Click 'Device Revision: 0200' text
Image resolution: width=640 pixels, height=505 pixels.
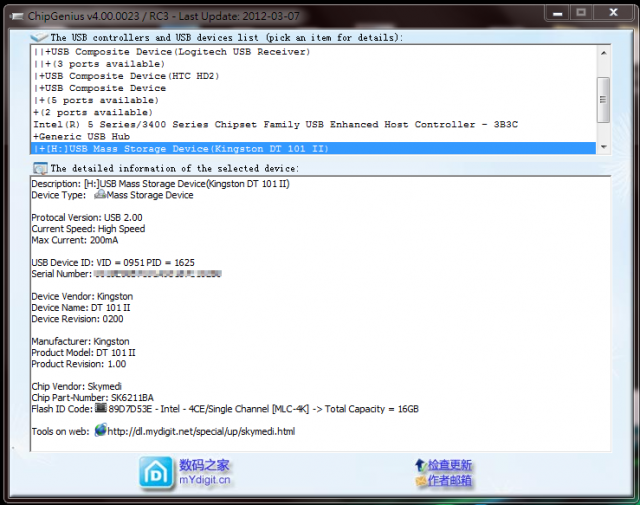click(77, 319)
